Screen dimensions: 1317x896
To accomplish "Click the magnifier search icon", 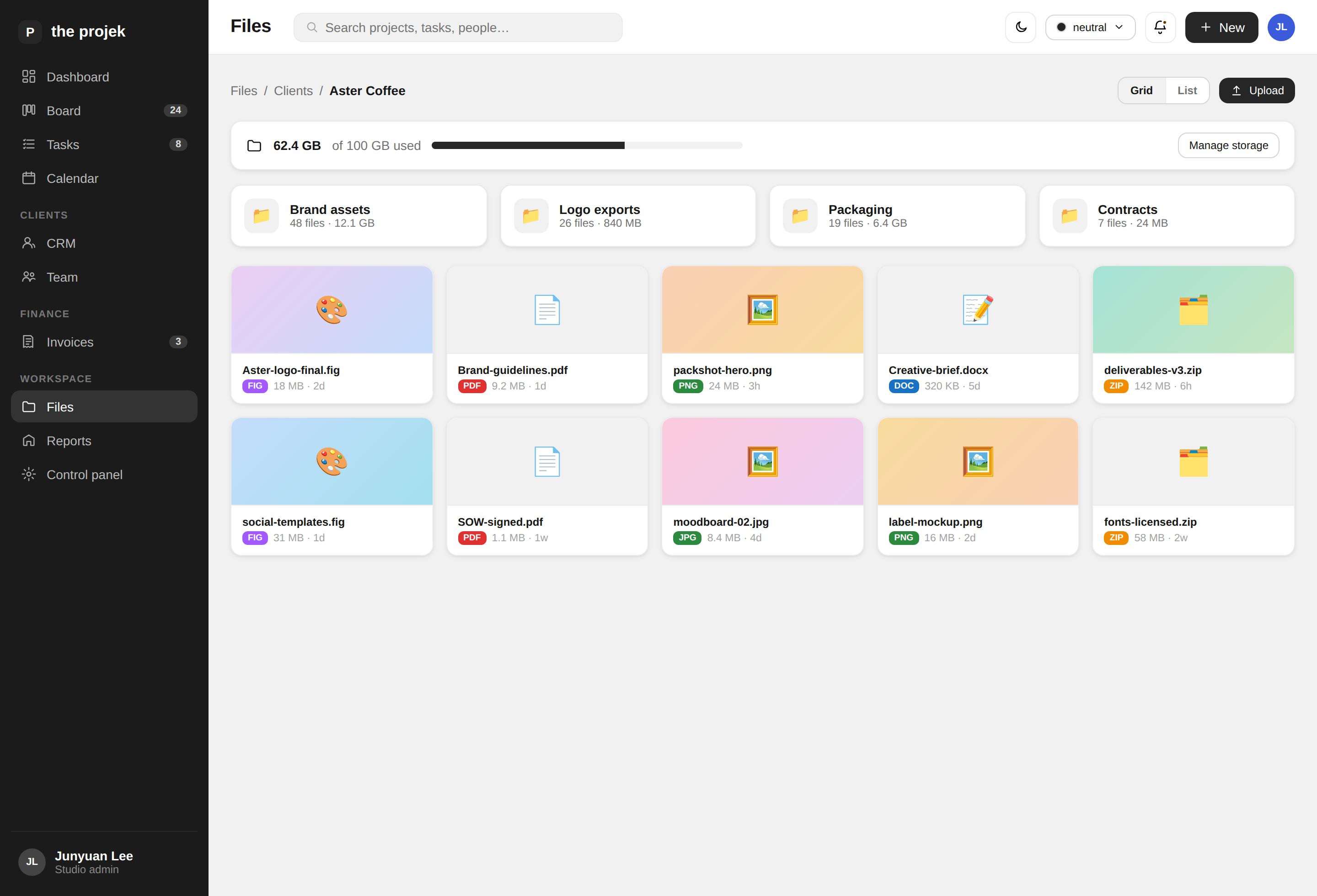I will coord(312,27).
